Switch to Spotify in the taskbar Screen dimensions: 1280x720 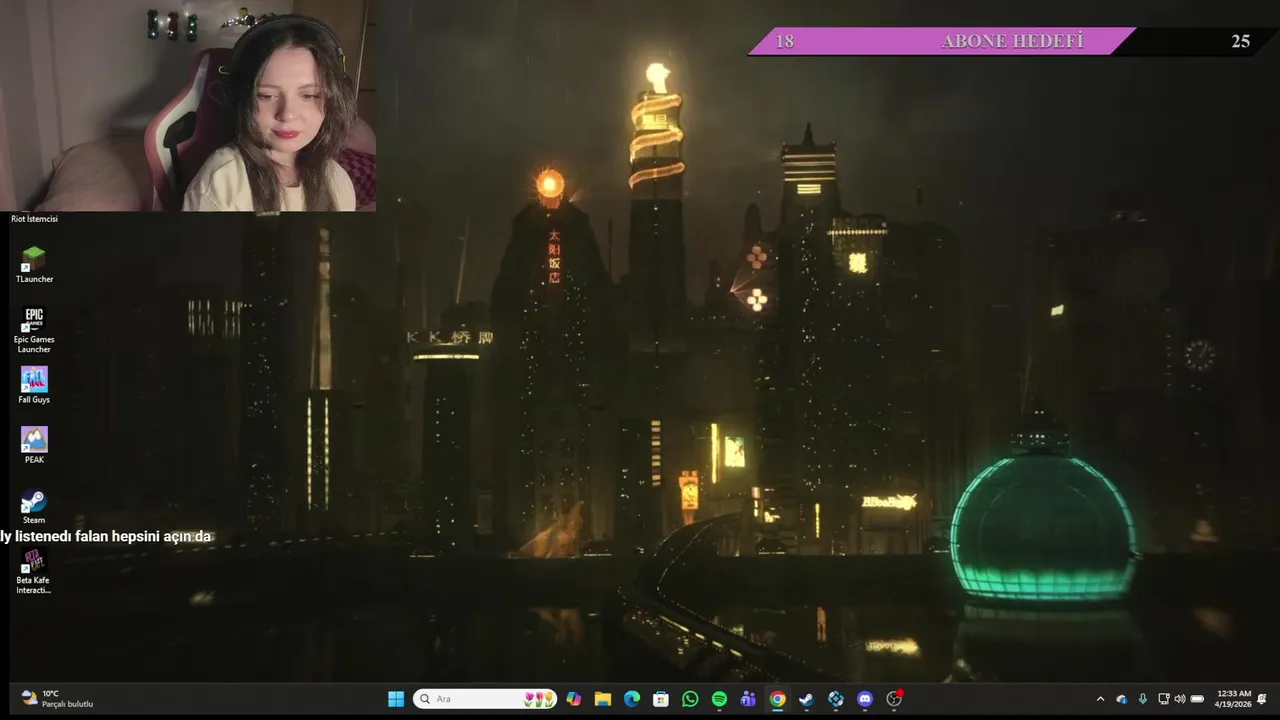[719, 699]
